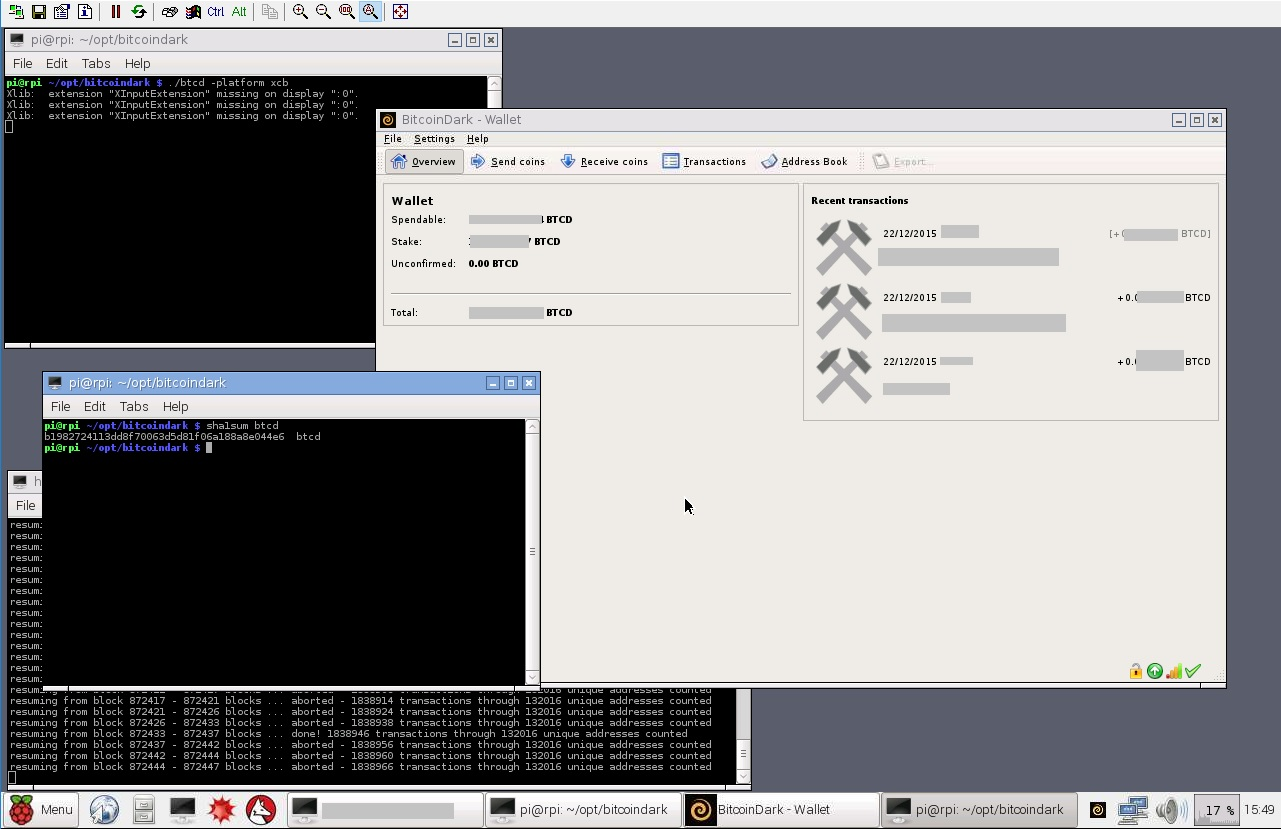Click the green checkmark sync status icon

click(x=1193, y=671)
